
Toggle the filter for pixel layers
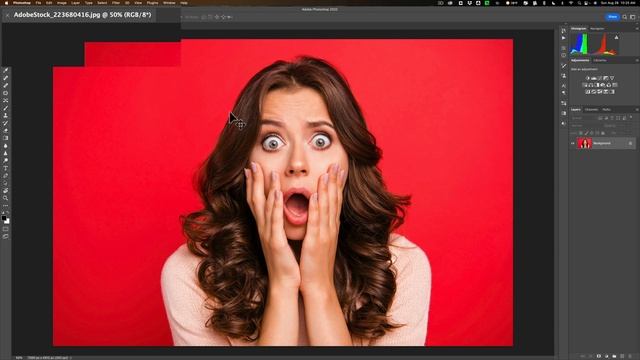click(600, 118)
